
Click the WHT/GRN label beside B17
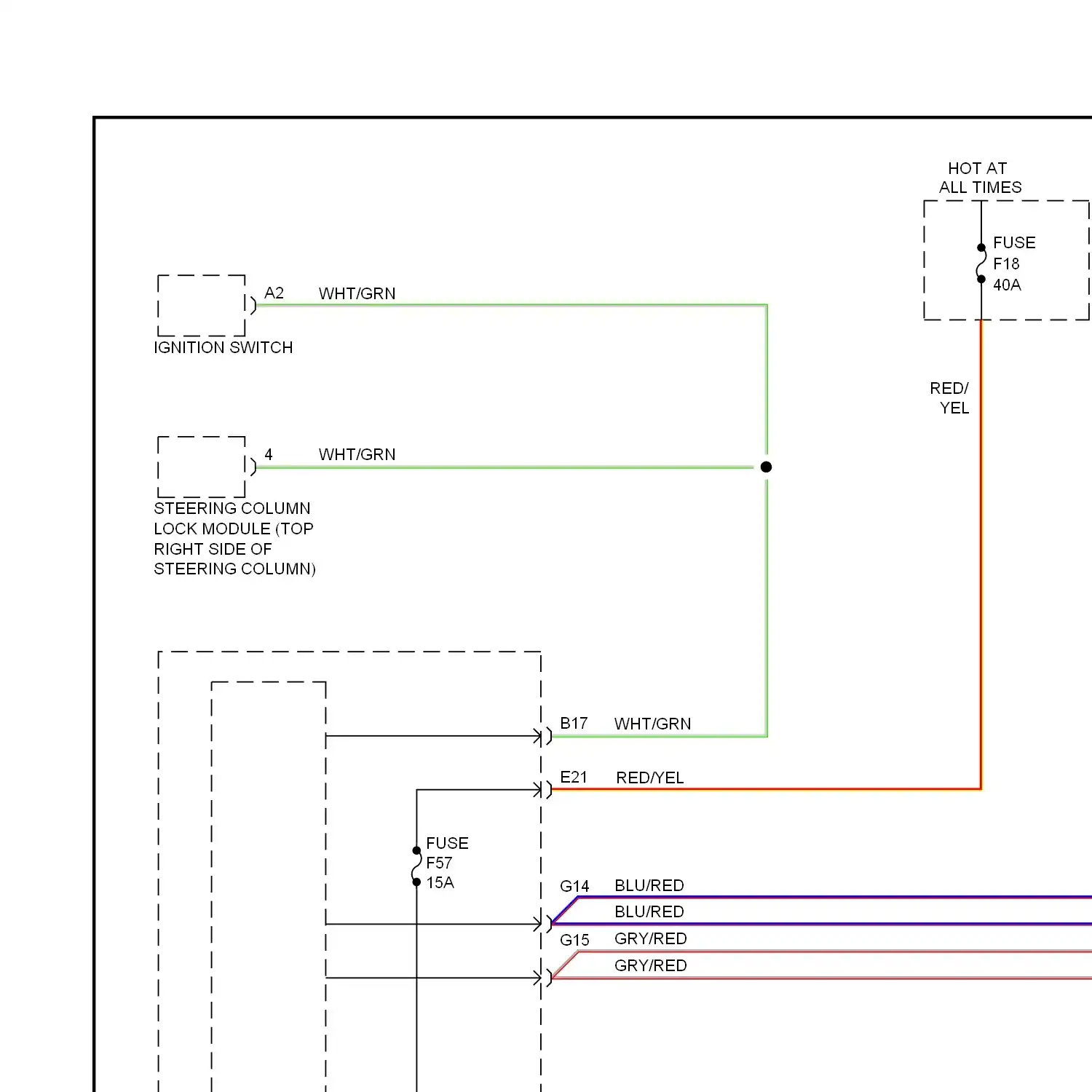click(x=653, y=724)
